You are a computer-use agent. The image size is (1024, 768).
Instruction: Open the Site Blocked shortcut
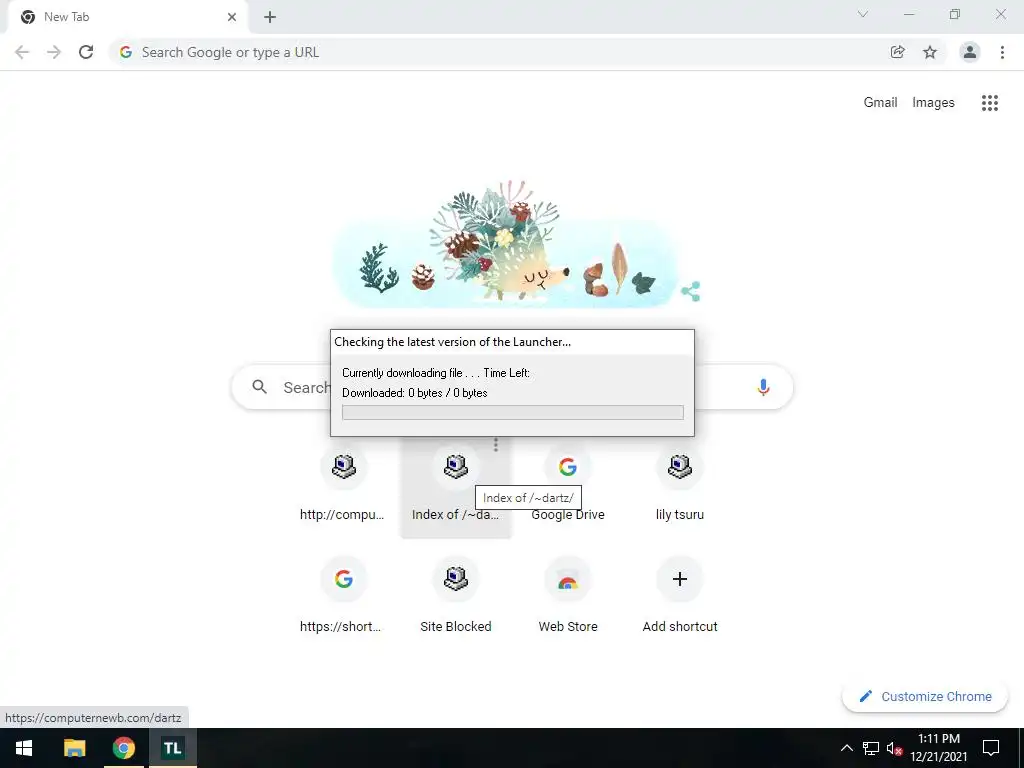click(x=455, y=596)
